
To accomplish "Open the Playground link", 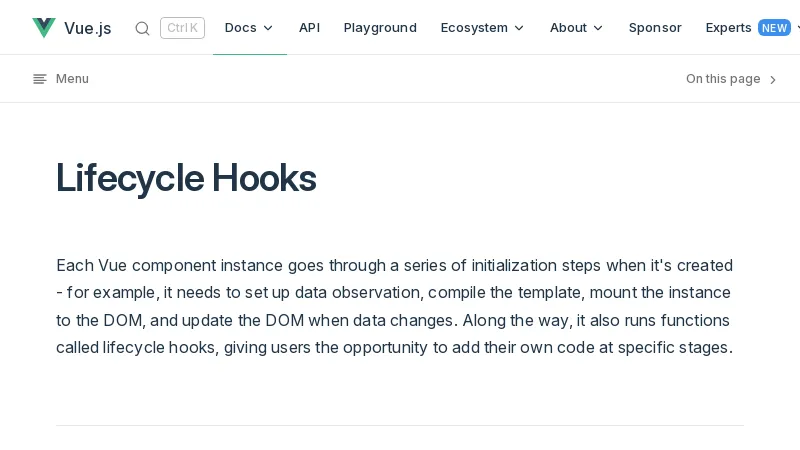I will tap(380, 28).
